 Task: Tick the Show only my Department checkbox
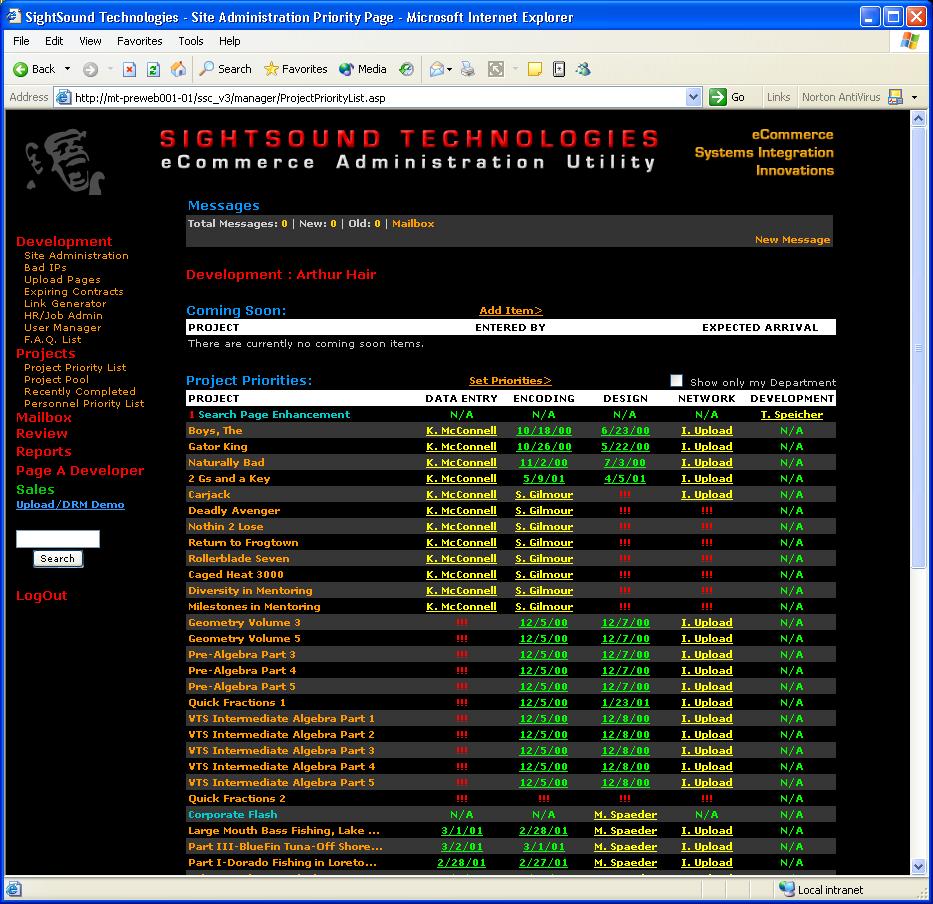pos(676,381)
